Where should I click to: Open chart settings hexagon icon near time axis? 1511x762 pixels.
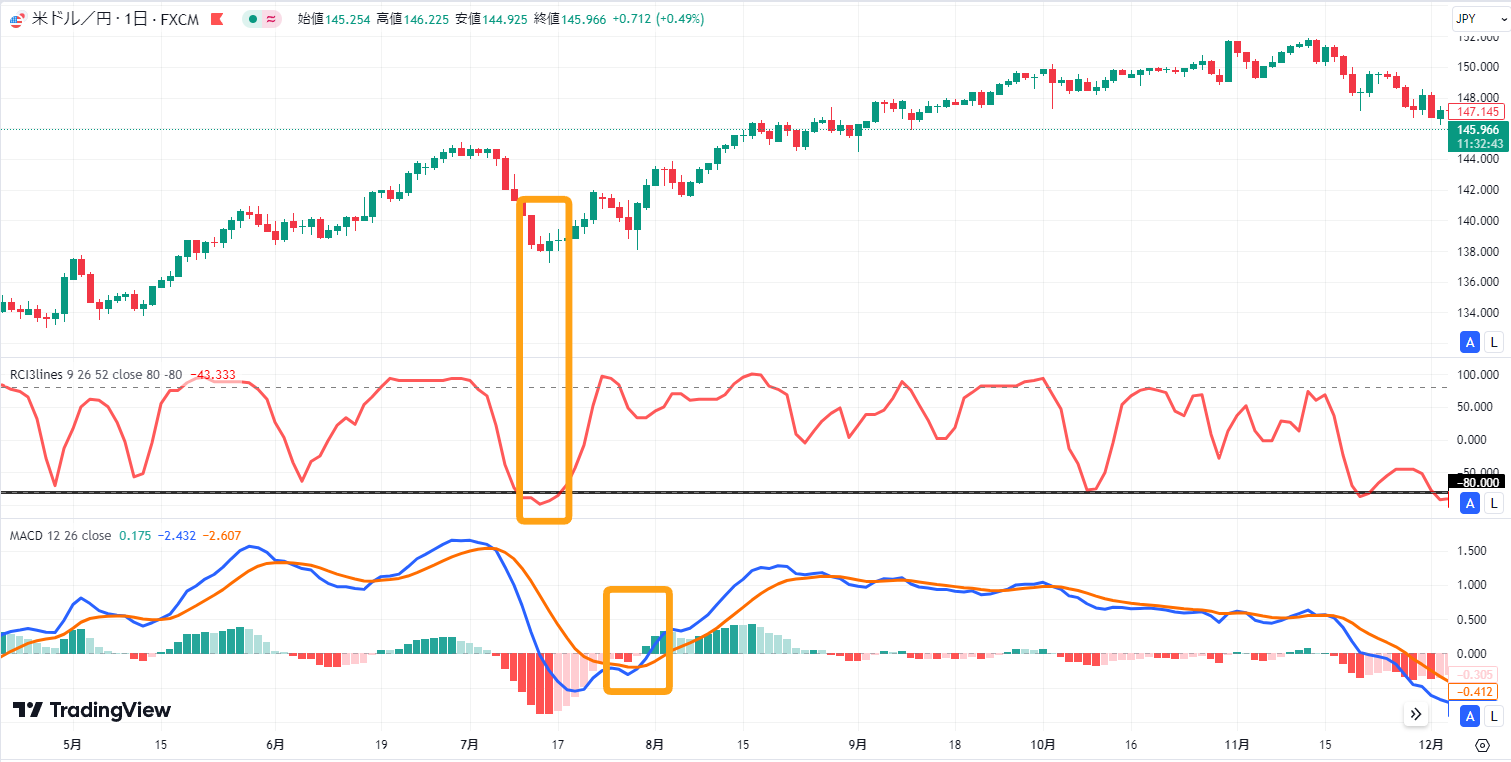(x=1482, y=745)
